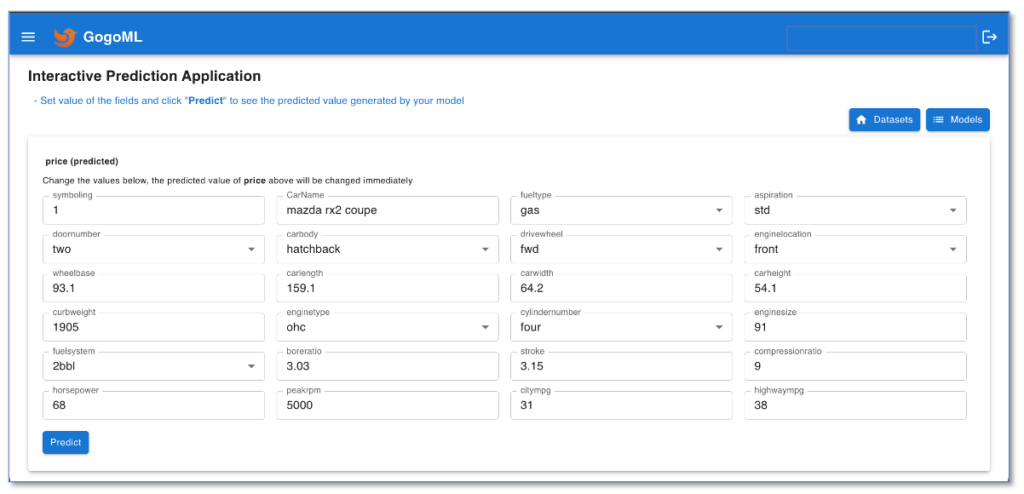Select the horsepower input field

[153, 406]
